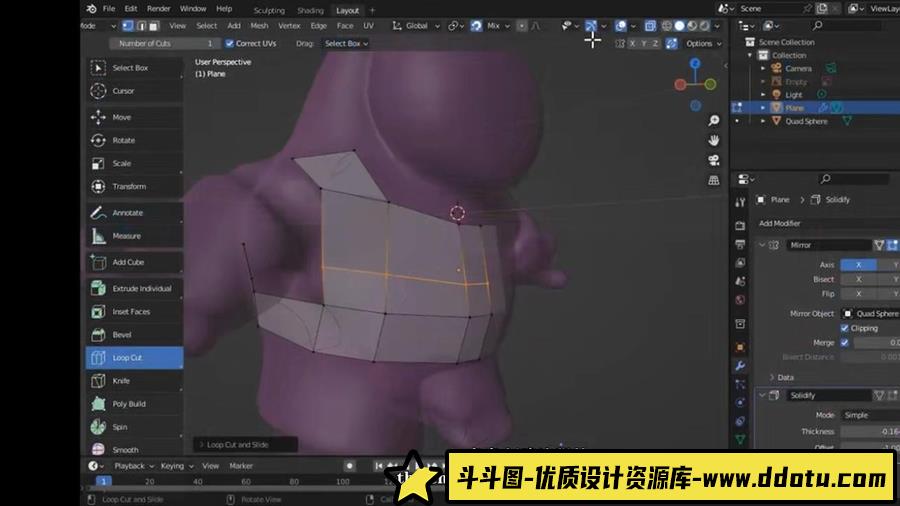Viewport: 900px width, 506px height.
Task: Toggle the Correct UVs checkbox
Action: point(230,43)
